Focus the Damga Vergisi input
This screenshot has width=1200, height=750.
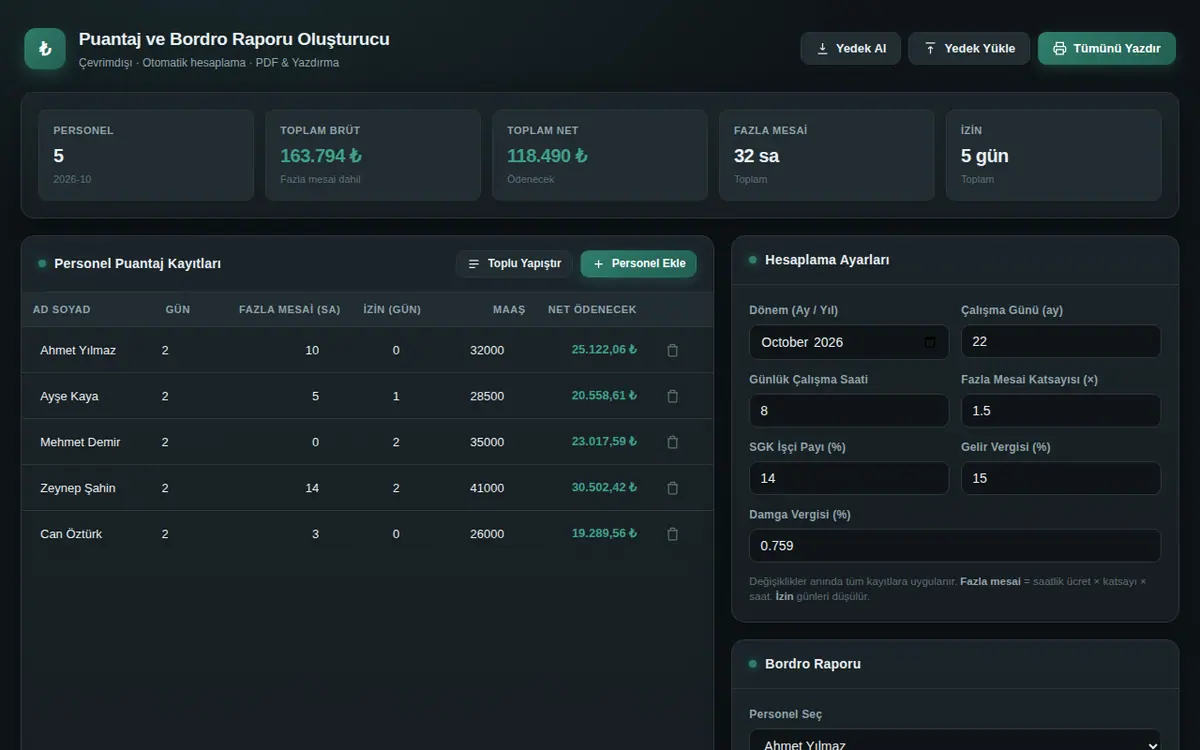pos(955,546)
